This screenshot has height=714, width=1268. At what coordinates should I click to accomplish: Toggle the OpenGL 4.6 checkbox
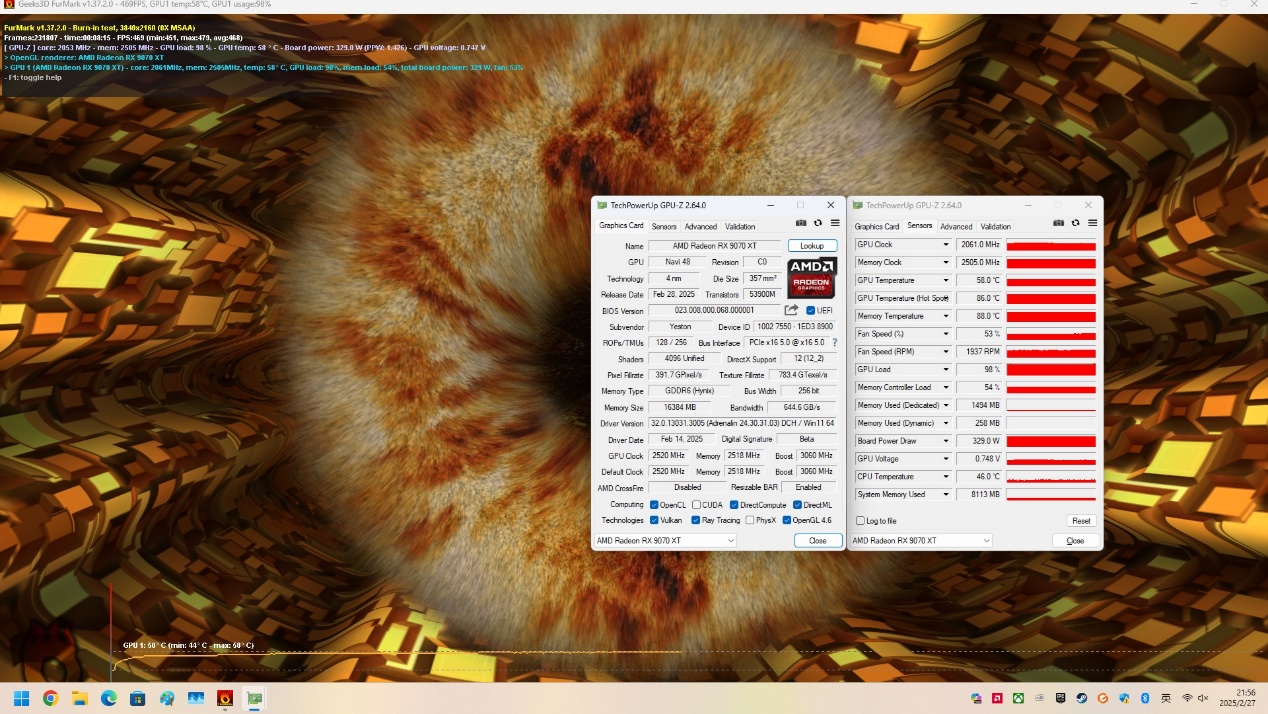coord(787,520)
